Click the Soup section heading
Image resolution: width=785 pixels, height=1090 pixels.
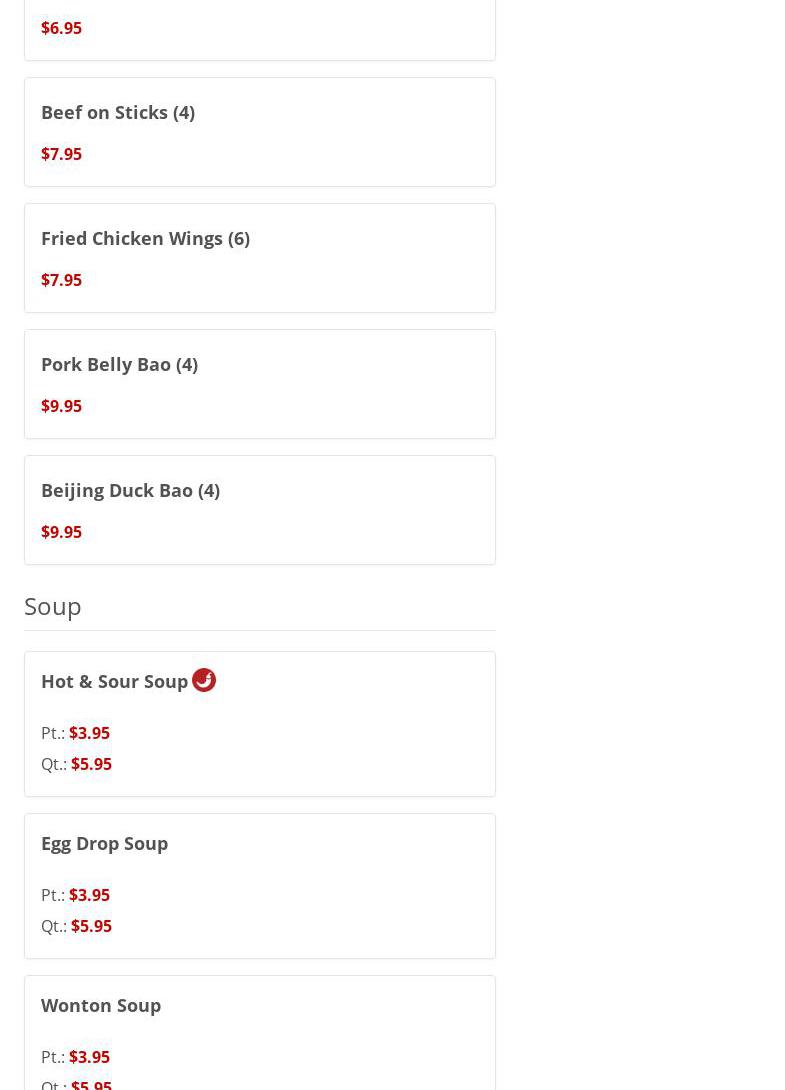[53, 606]
